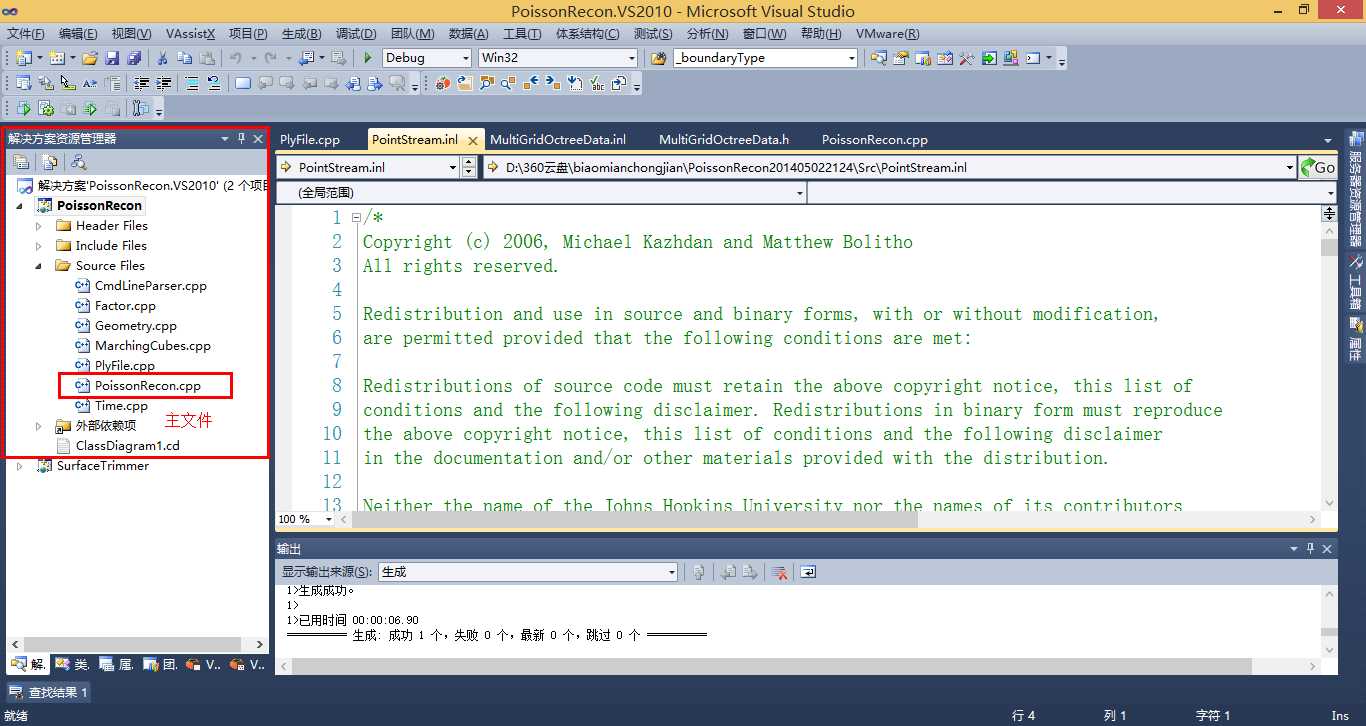Image resolution: width=1366 pixels, height=726 pixels.
Task: Click the Find in Files icon left of _boundaryType
Action: 658,58
